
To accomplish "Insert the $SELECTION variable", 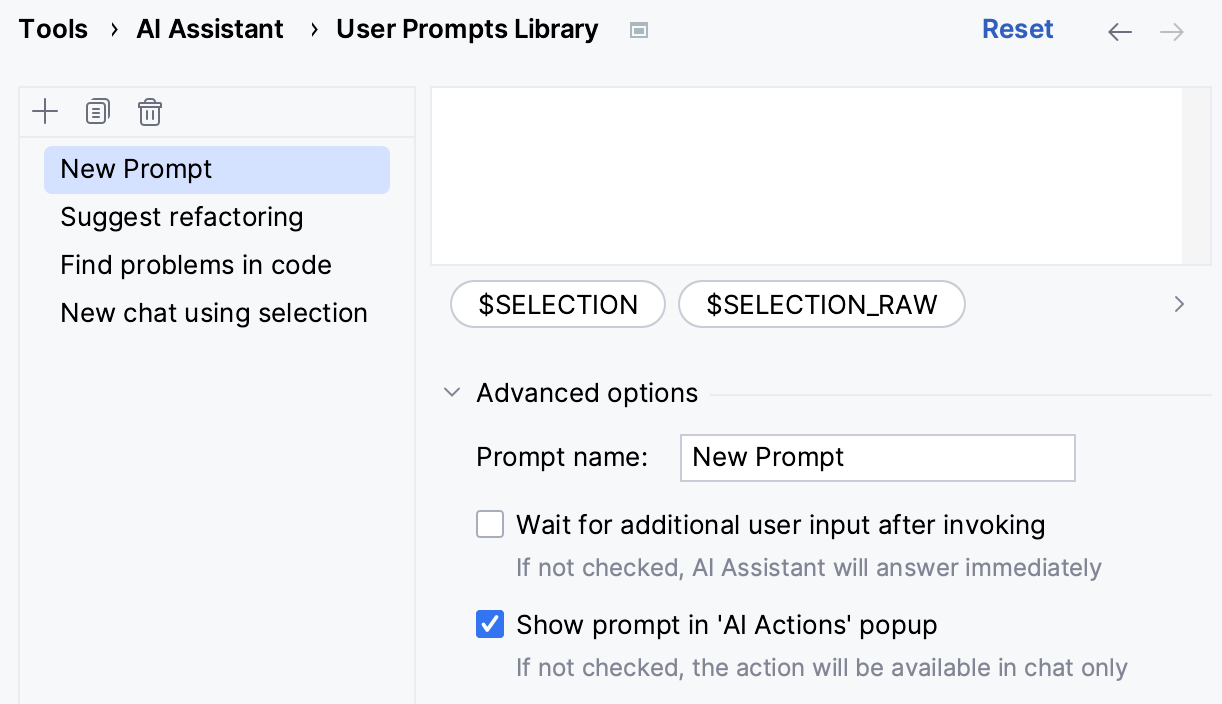I will [558, 304].
